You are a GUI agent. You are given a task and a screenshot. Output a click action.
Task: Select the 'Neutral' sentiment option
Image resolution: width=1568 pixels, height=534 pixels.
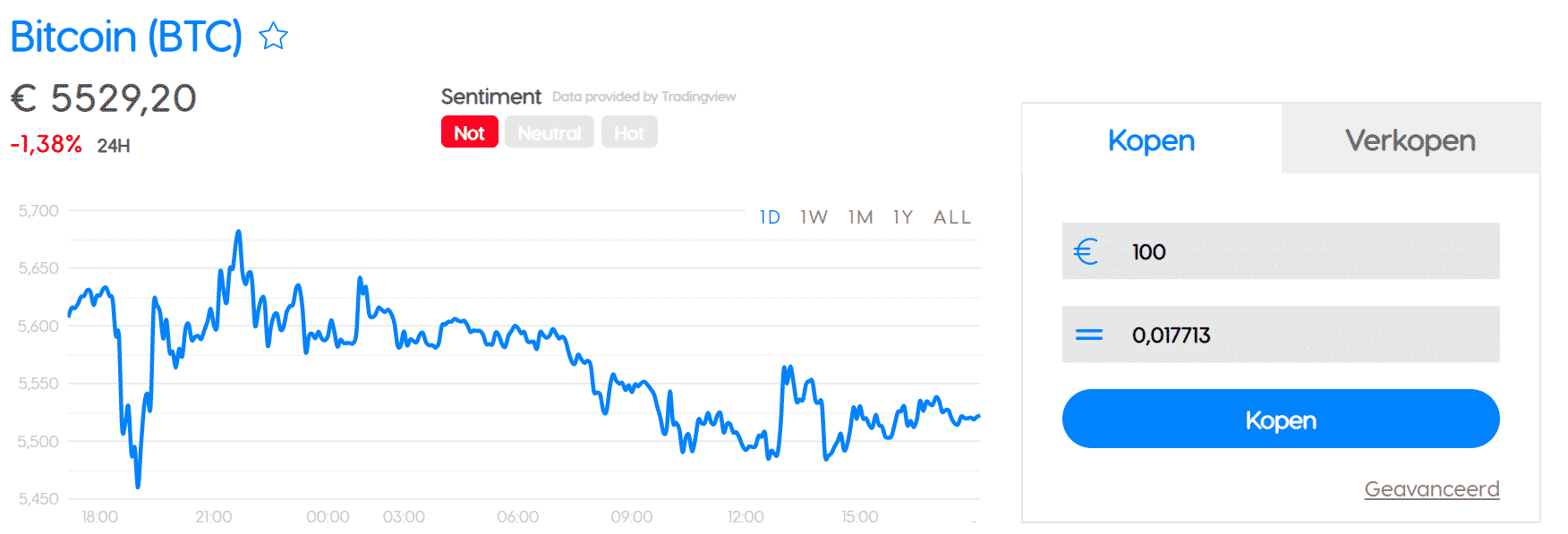coord(549,131)
